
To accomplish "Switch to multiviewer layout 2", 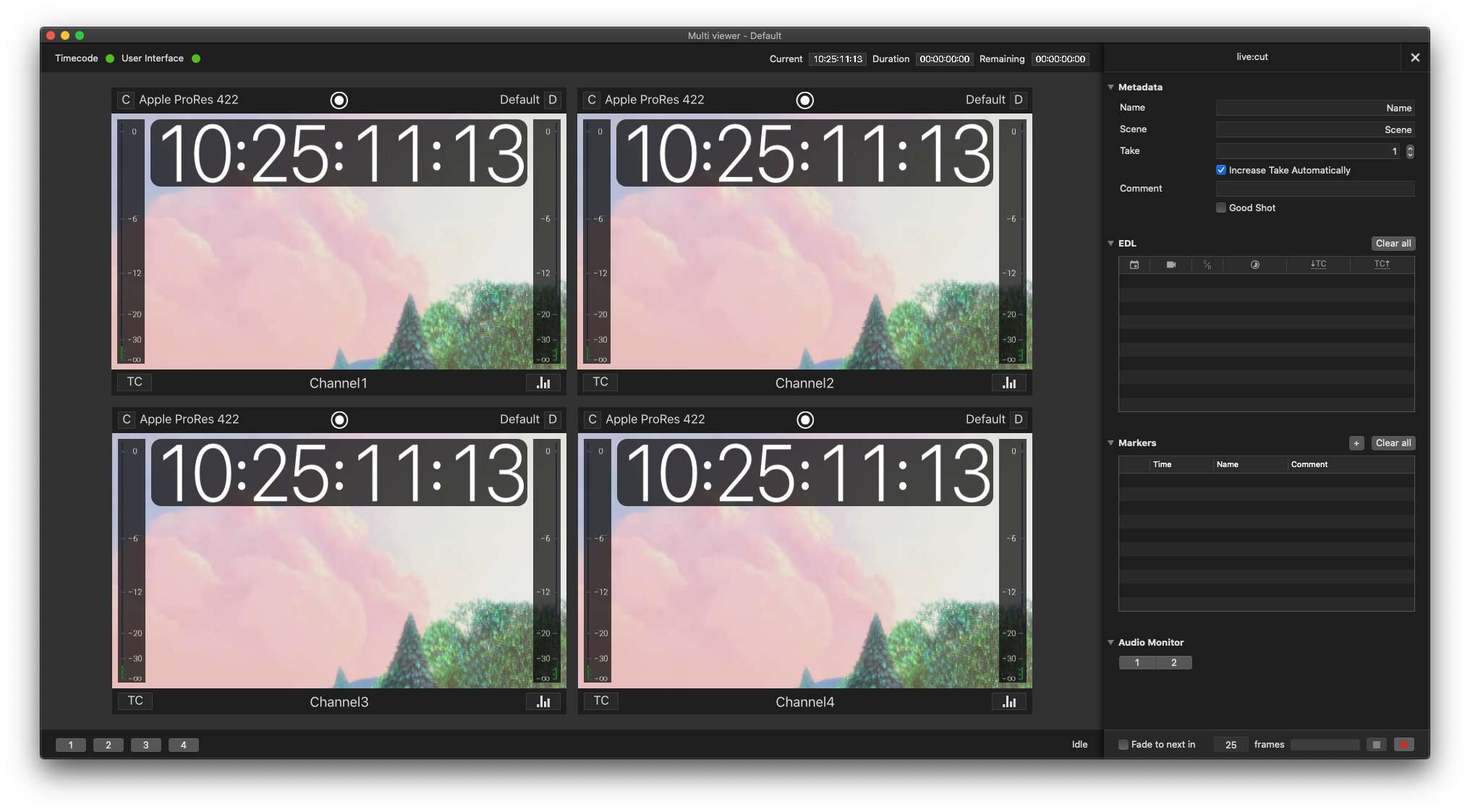I will click(109, 745).
